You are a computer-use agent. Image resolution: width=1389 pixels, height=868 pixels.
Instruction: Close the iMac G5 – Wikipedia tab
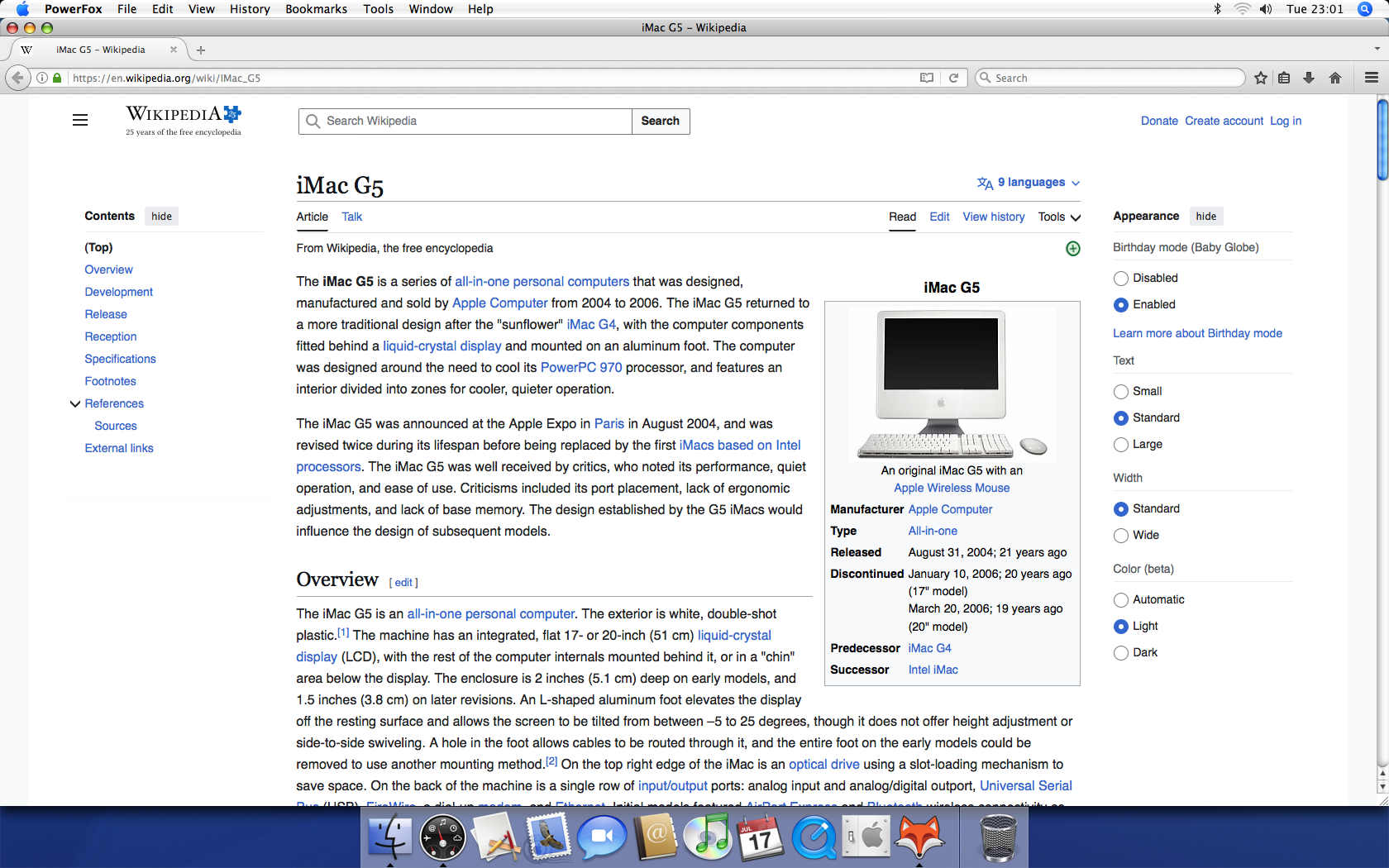click(x=174, y=50)
